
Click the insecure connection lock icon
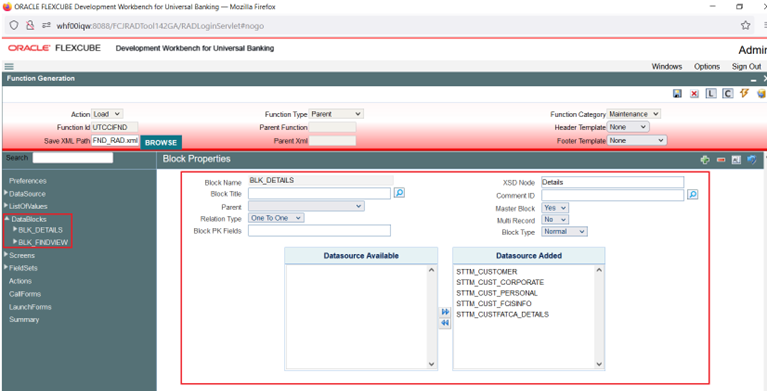pyautogui.click(x=30, y=25)
